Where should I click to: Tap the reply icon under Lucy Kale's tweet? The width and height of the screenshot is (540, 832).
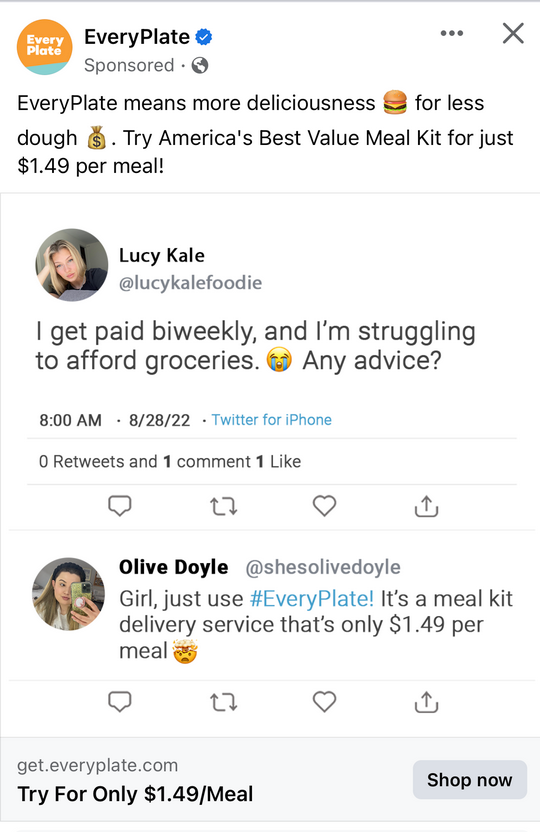point(119,506)
